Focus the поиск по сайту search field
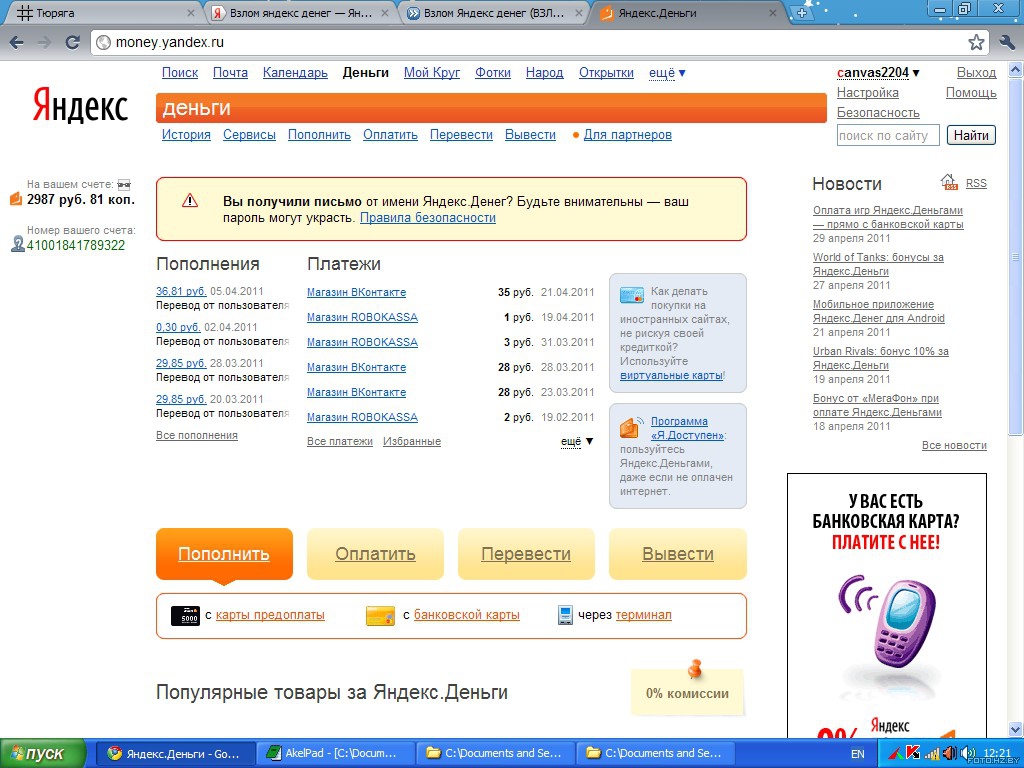Image resolution: width=1024 pixels, height=768 pixels. 888,135
